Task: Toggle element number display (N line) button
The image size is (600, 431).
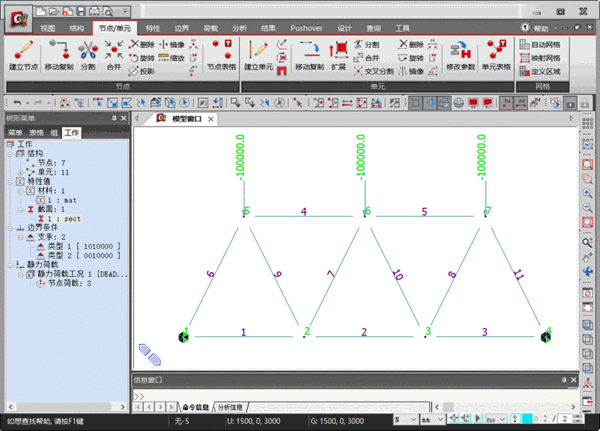Action: pos(520,103)
